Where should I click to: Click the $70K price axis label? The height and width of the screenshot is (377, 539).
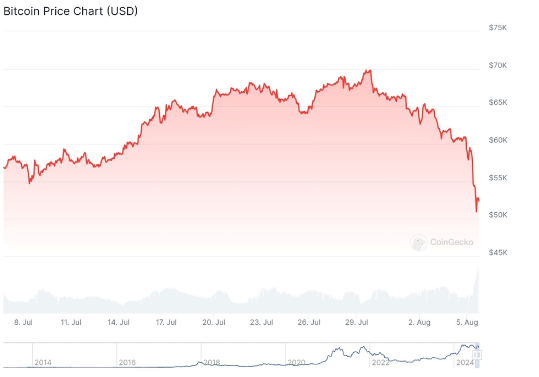(498, 65)
